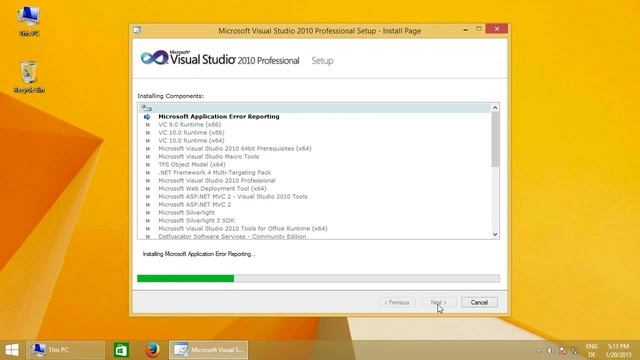Select .NET Framework 4 Multi-Targeting Pack

click(215, 173)
